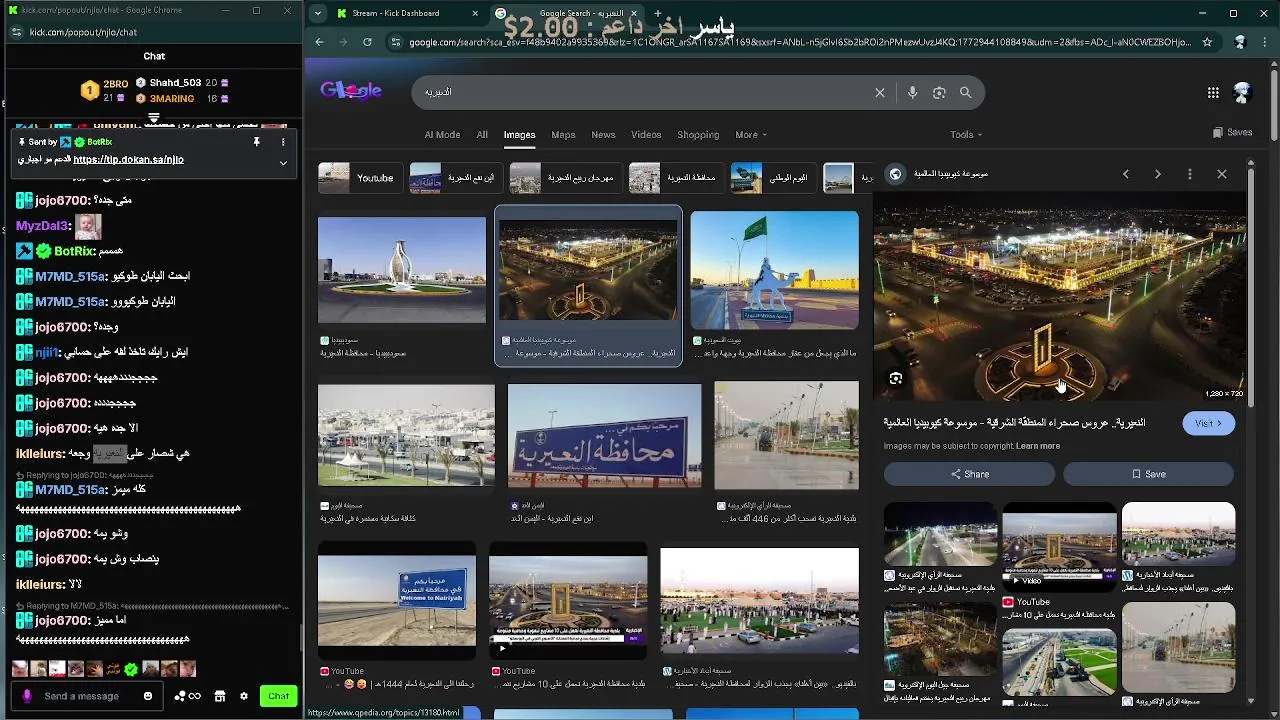This screenshot has height=720, width=1280.
Task: Clear the Google search query with X
Action: click(x=880, y=92)
